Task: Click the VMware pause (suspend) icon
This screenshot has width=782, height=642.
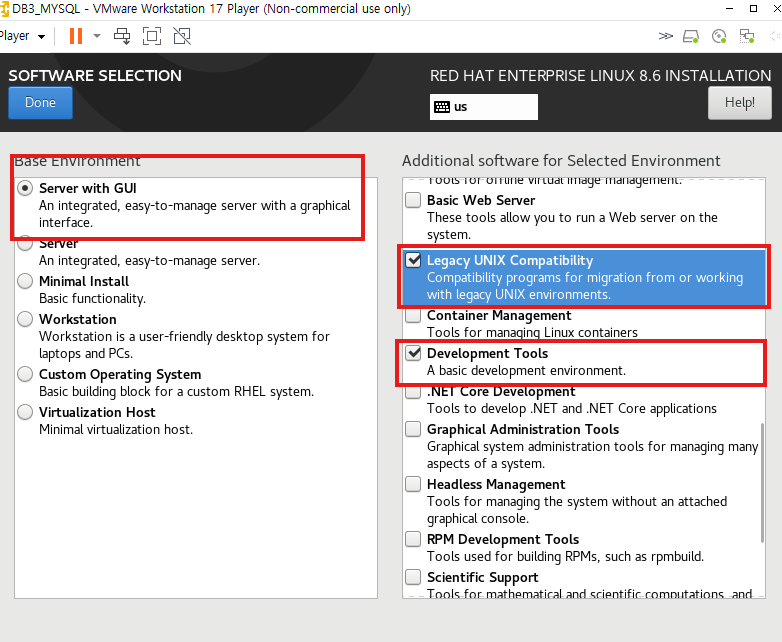Action: (76, 36)
